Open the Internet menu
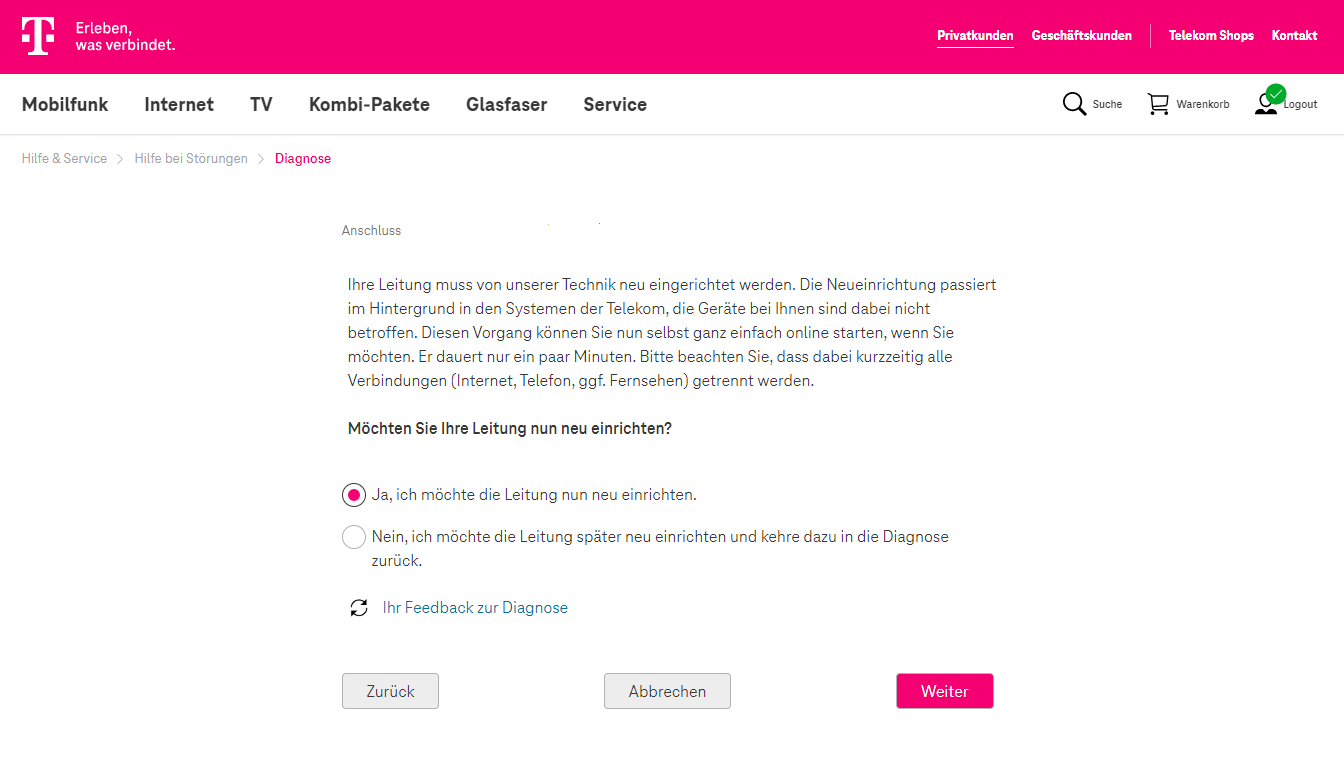This screenshot has width=1344, height=770. 179,104
